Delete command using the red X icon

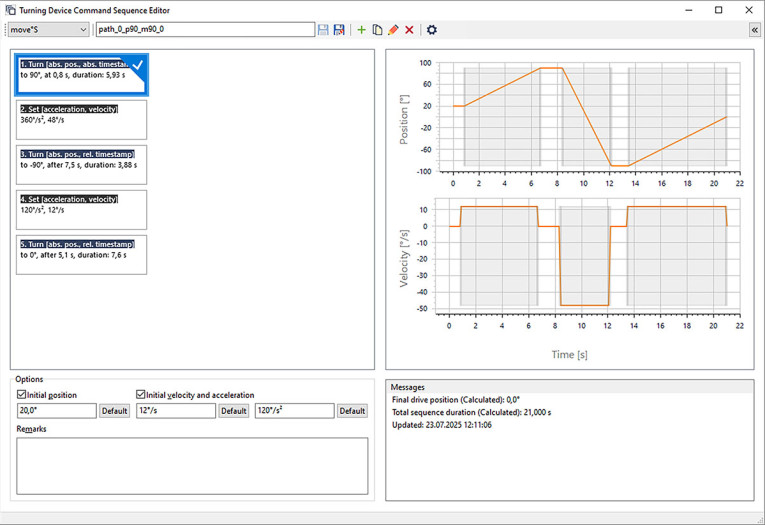coord(409,30)
